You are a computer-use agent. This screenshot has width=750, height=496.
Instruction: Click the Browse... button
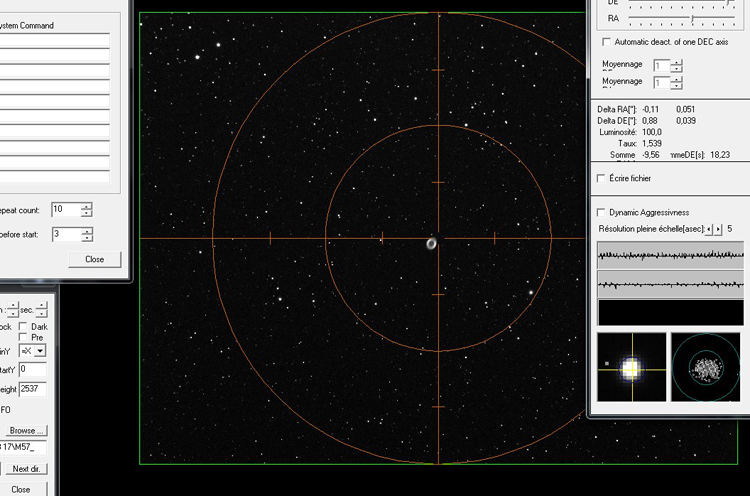(x=26, y=430)
